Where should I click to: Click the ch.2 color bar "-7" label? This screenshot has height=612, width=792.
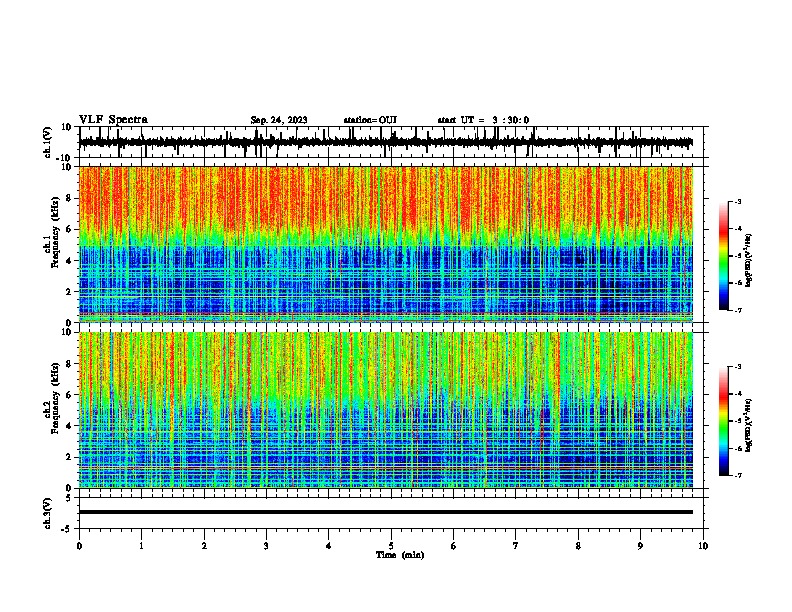pyautogui.click(x=738, y=475)
